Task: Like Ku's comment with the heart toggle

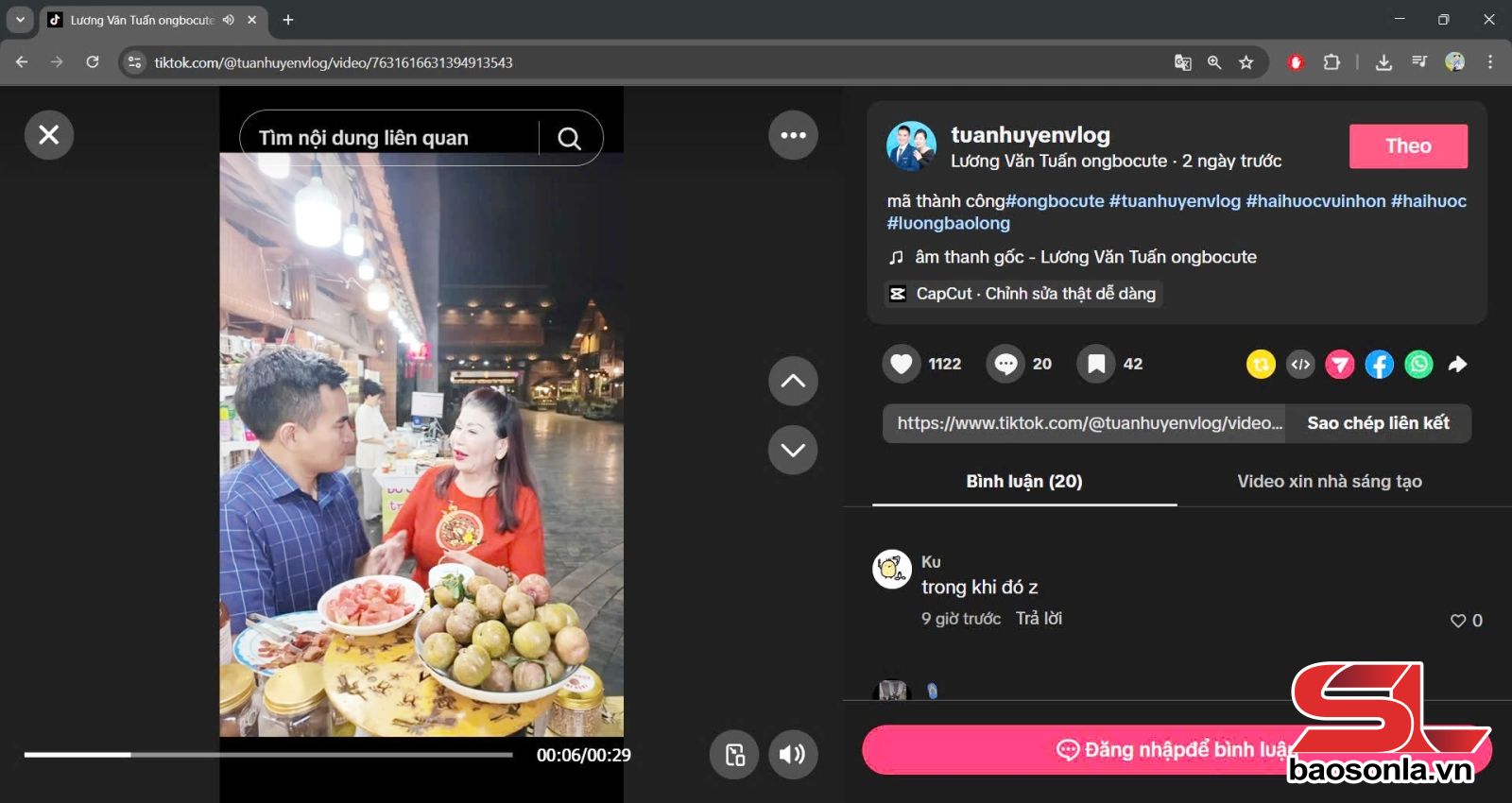Action: (x=1458, y=621)
